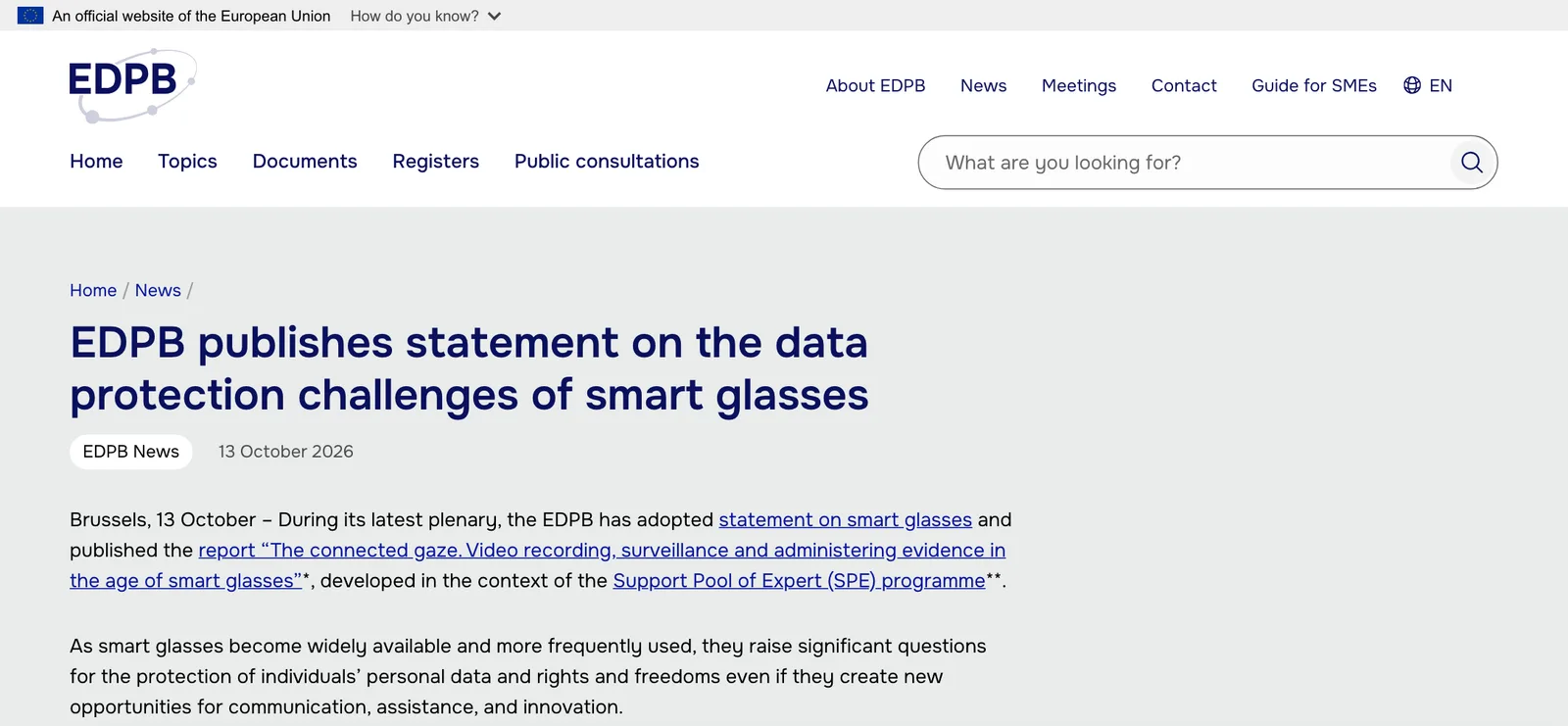
Task: Expand the 'How do you know?' disclosure
Action: (425, 16)
